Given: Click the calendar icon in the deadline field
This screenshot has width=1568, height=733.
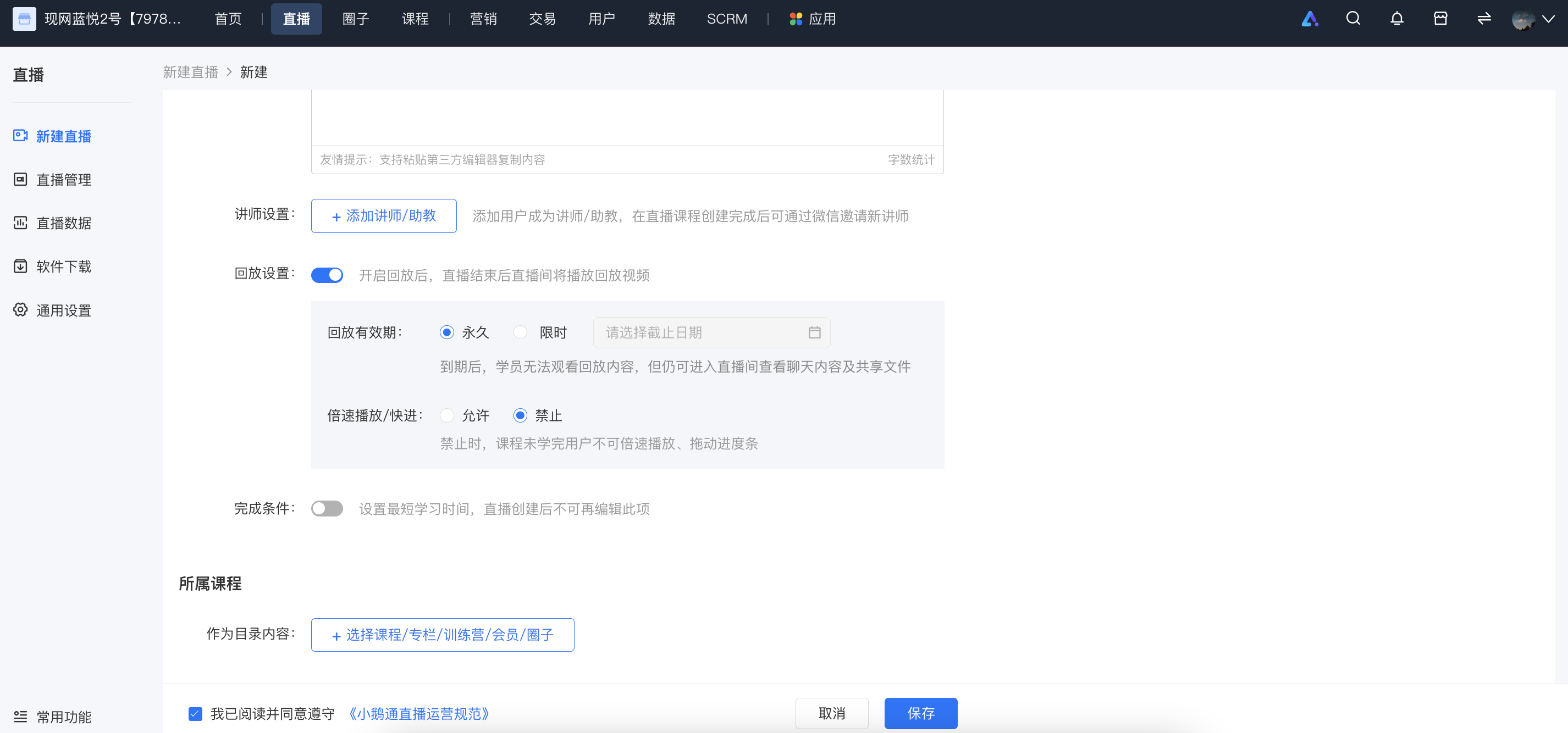Looking at the screenshot, I should [x=814, y=332].
